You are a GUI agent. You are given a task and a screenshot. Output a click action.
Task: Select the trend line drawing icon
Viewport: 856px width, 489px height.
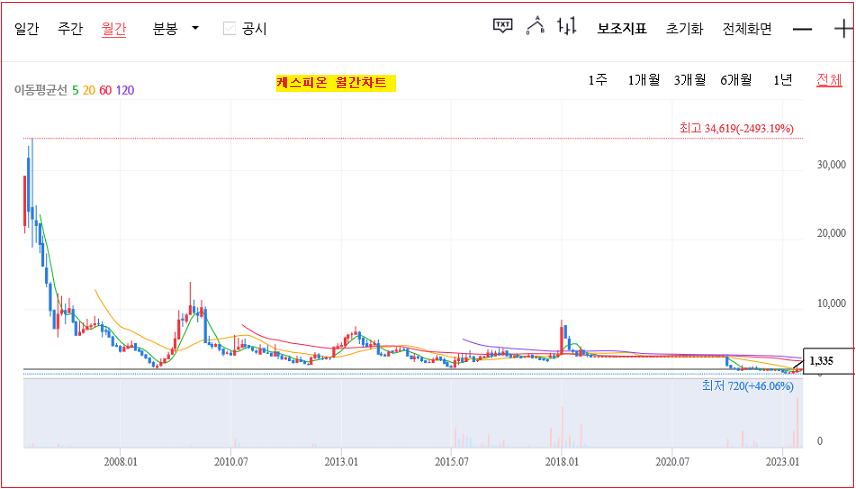click(536, 26)
